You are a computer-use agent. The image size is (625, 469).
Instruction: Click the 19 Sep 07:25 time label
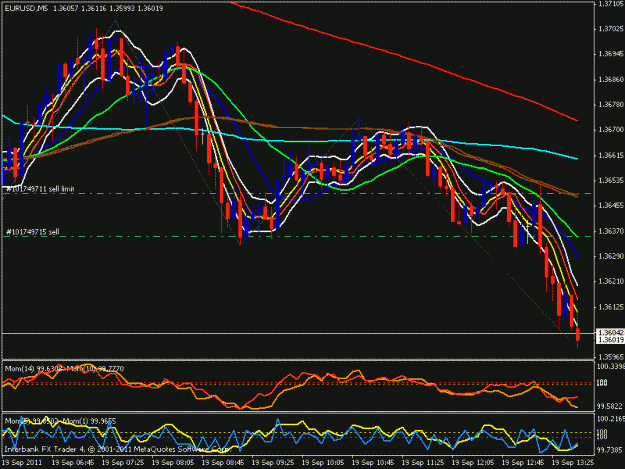click(x=123, y=463)
